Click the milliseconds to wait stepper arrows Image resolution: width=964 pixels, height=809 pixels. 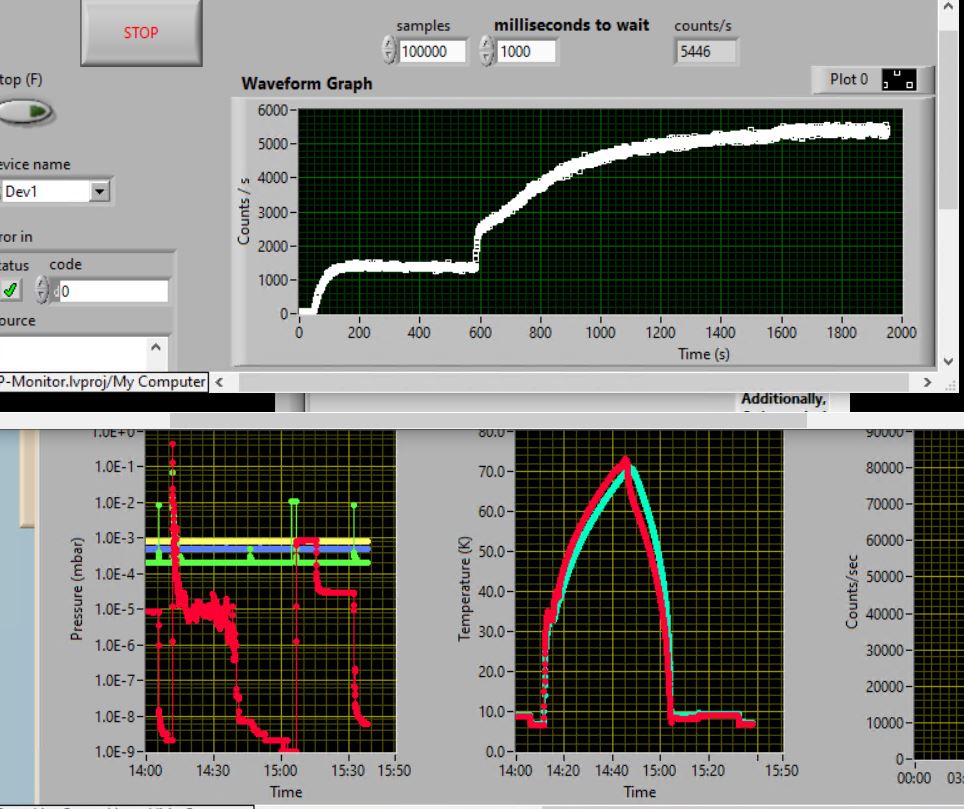(486, 51)
